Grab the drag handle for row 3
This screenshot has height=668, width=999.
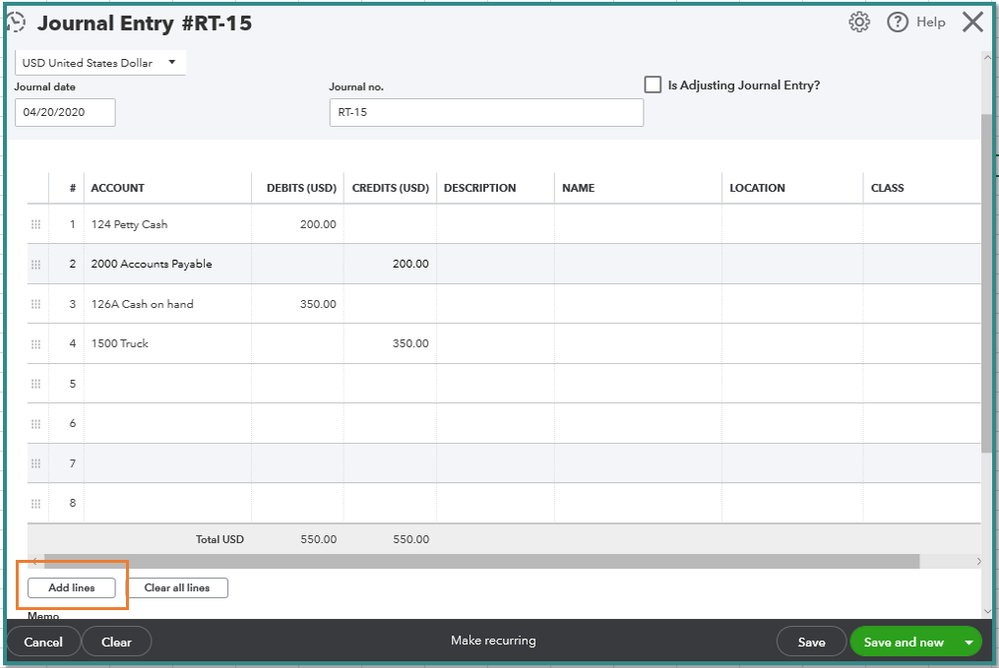pyautogui.click(x=36, y=304)
